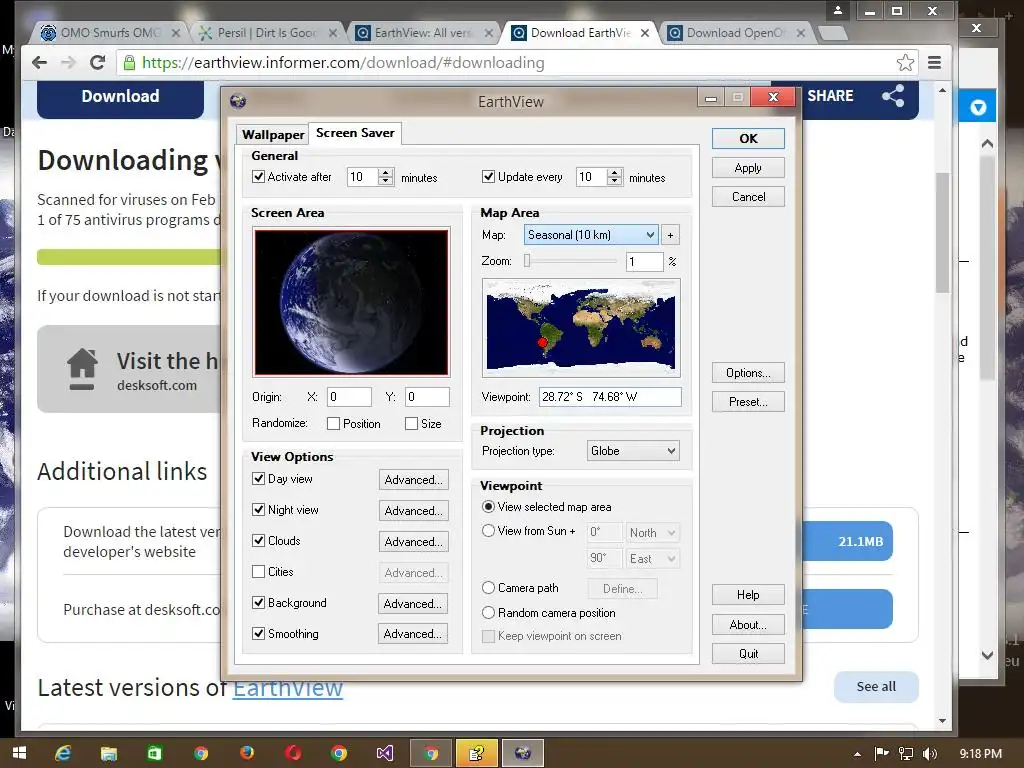
Task: Open the Windows Store taskbar icon
Action: click(x=155, y=753)
